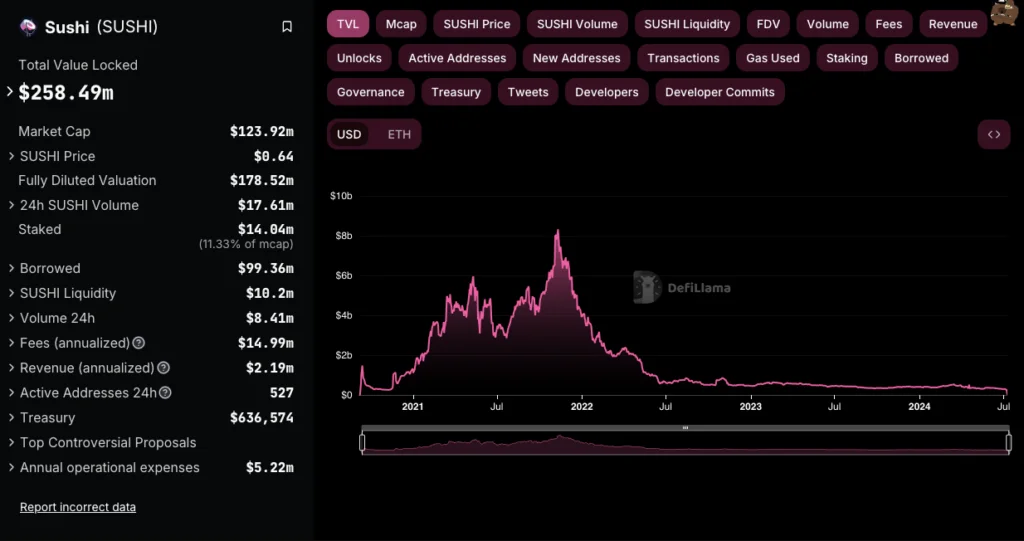
Task: Toggle the Mcap chart metric
Action: click(x=401, y=24)
